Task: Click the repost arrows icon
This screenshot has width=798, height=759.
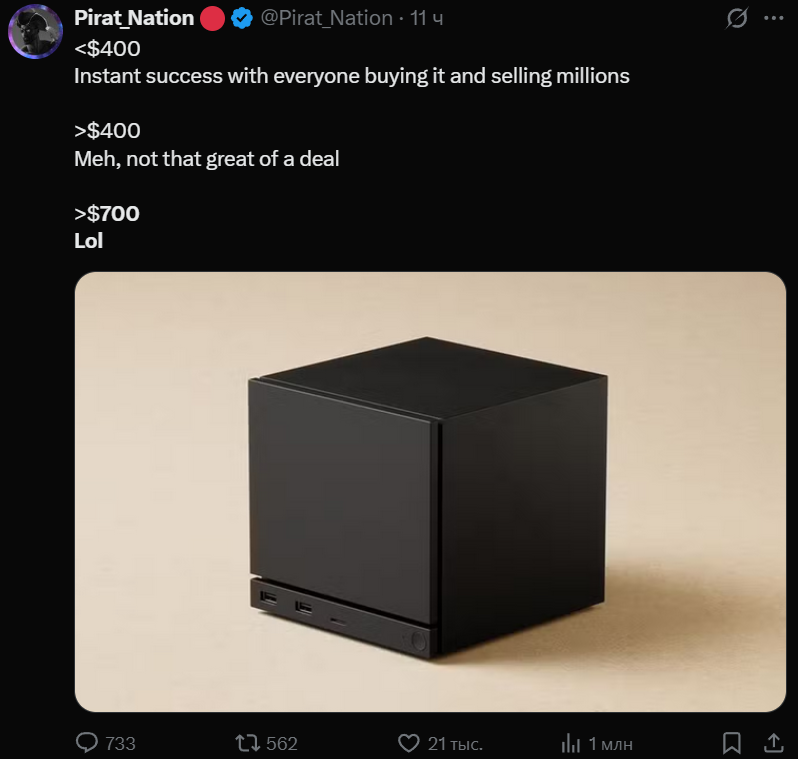Action: pyautogui.click(x=245, y=743)
